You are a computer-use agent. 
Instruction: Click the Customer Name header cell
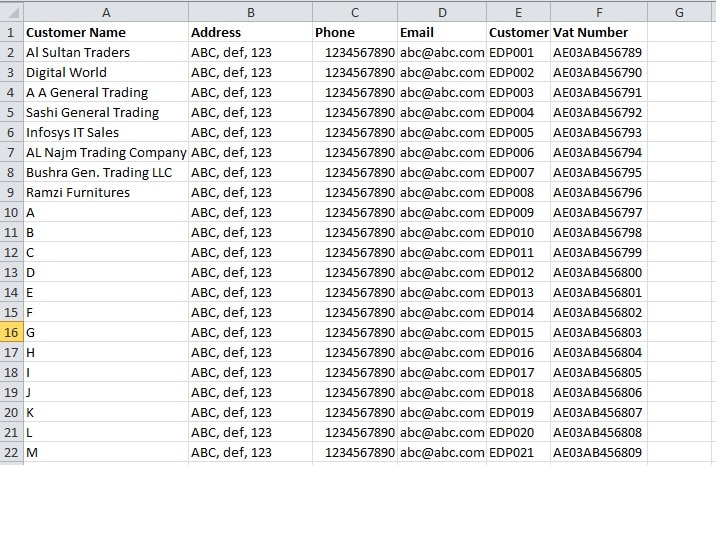(x=106, y=32)
